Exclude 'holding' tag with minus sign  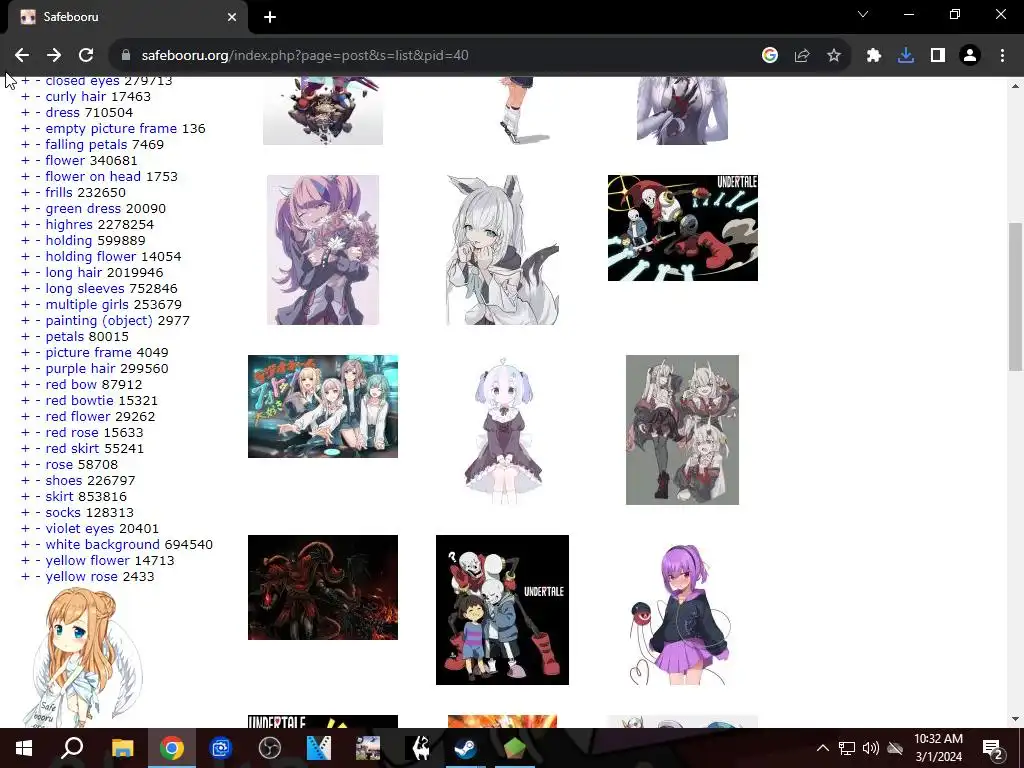[38, 240]
